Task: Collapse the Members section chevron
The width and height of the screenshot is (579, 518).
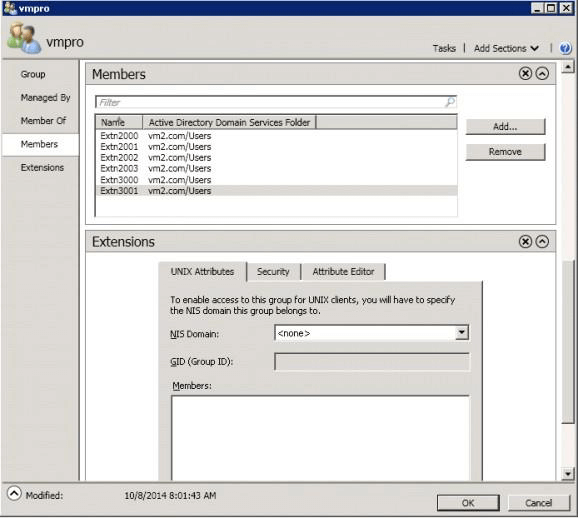Action: coord(542,74)
